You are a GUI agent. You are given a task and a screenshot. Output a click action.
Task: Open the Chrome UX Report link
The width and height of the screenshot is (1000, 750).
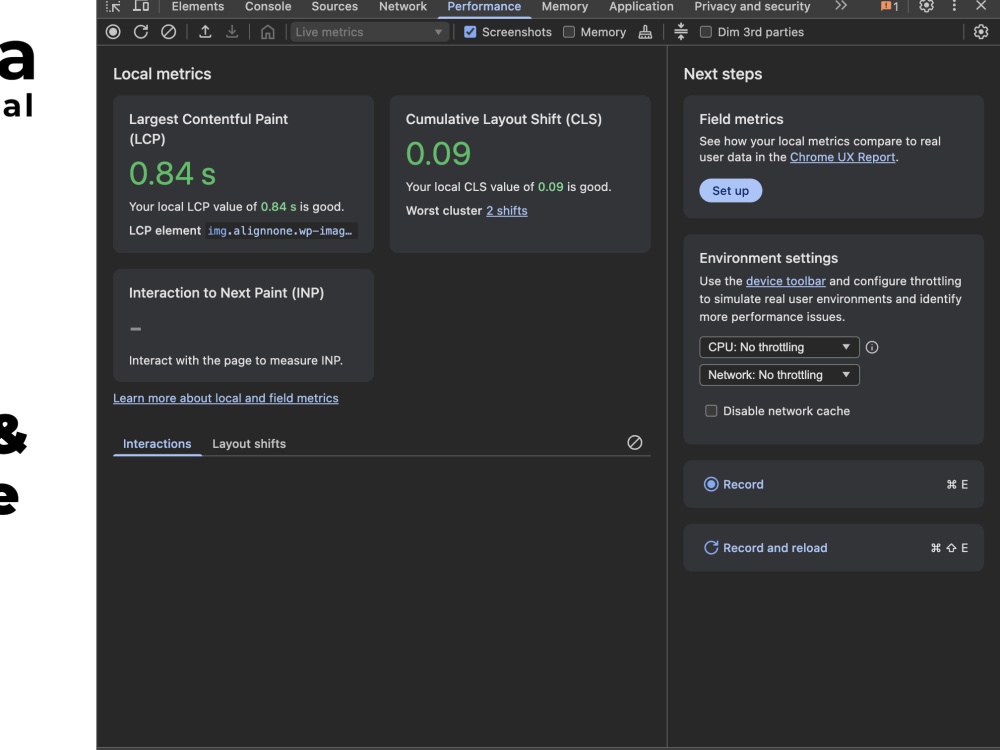click(x=842, y=158)
